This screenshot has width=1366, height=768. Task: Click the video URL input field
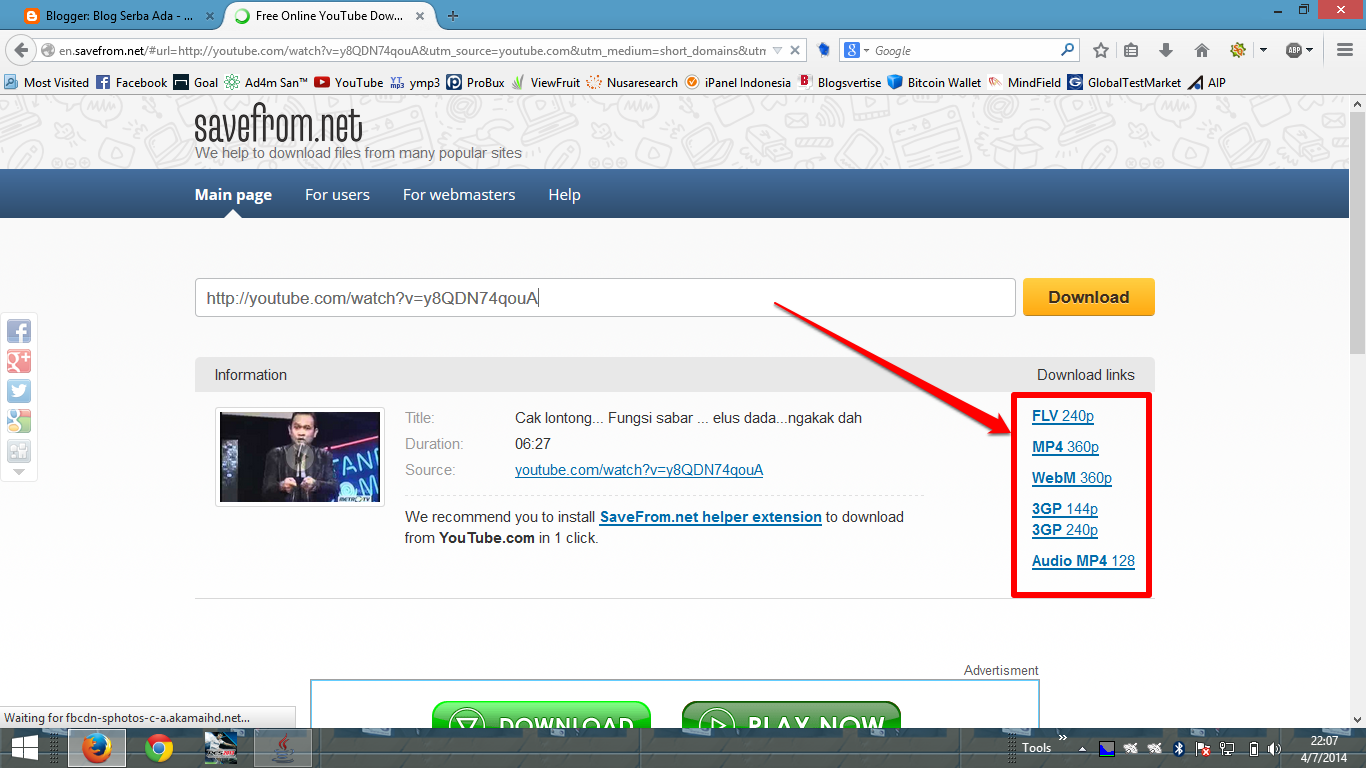(605, 298)
